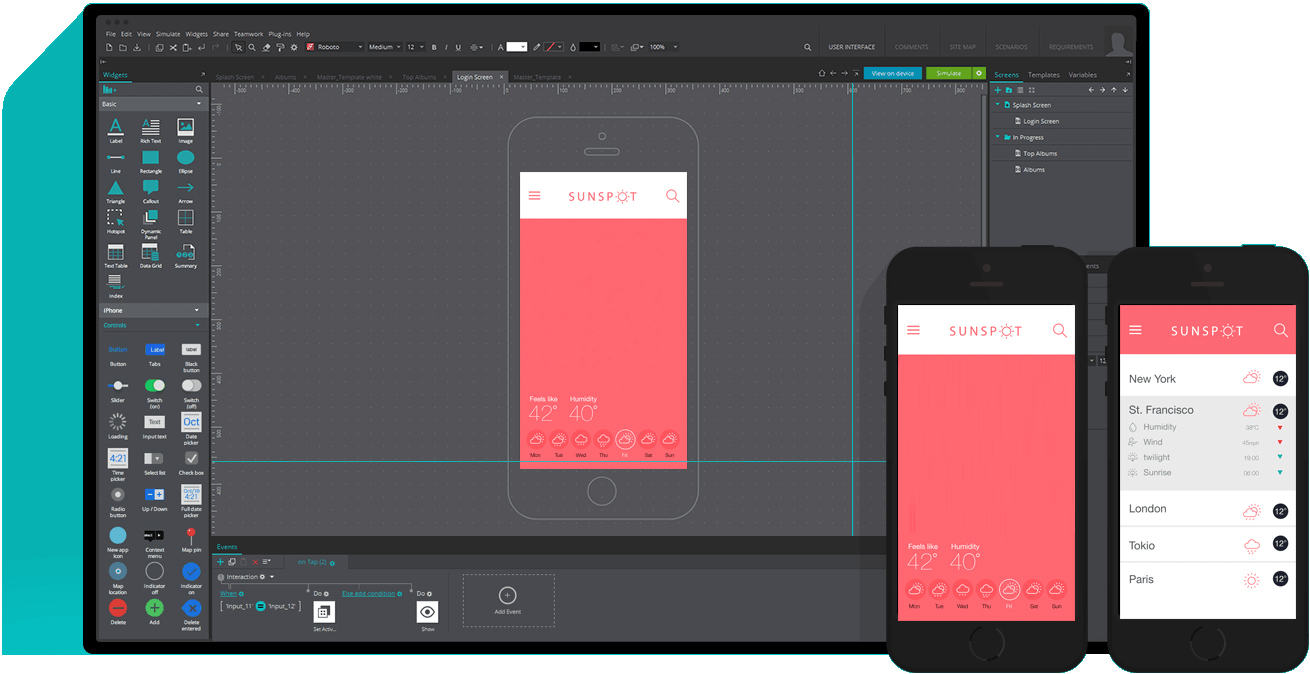Pick the Hotspot widget icon
1310x674 pixels.
[115, 217]
